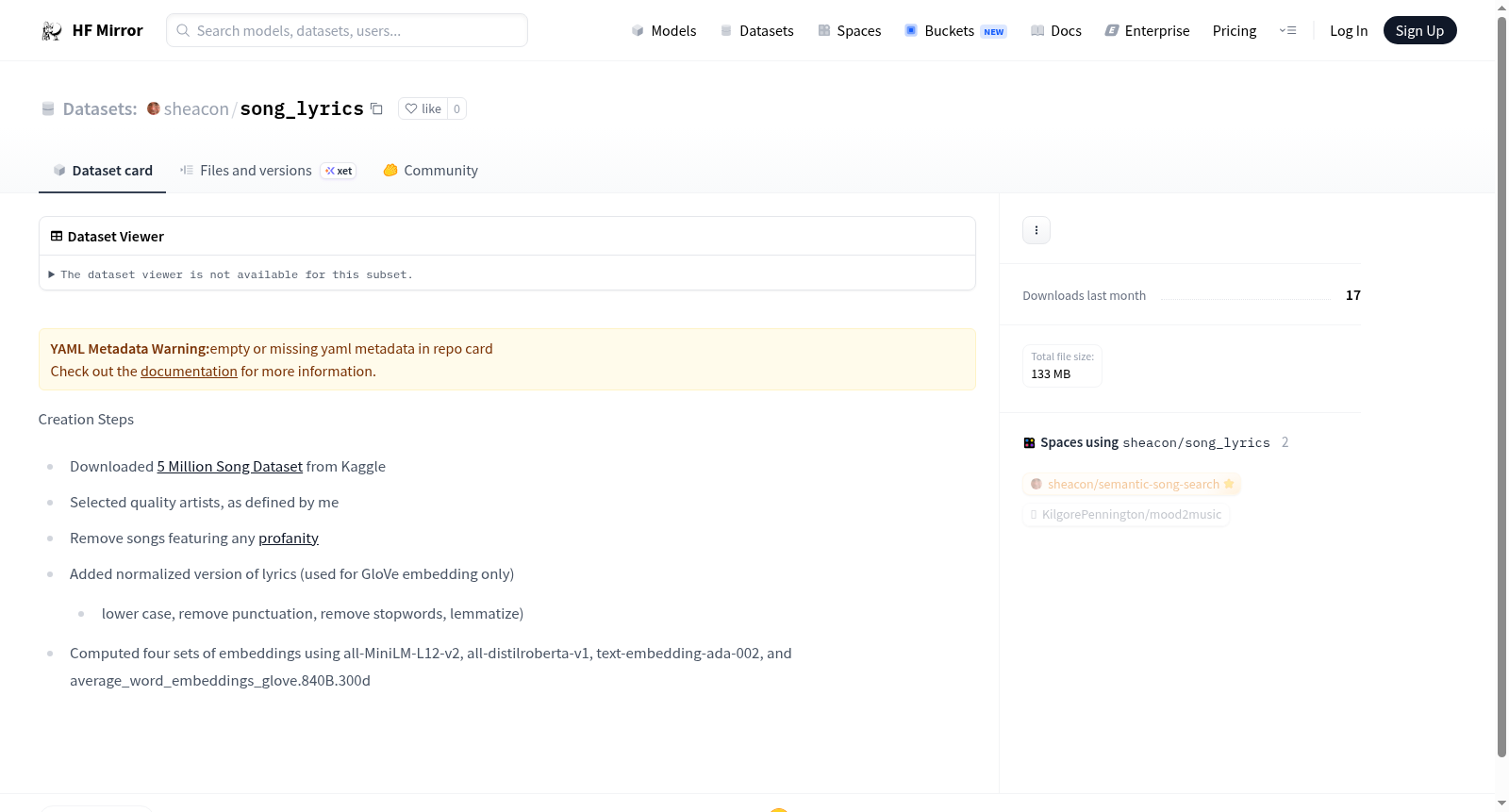
Task: Click the Models cube icon
Action: (x=638, y=31)
